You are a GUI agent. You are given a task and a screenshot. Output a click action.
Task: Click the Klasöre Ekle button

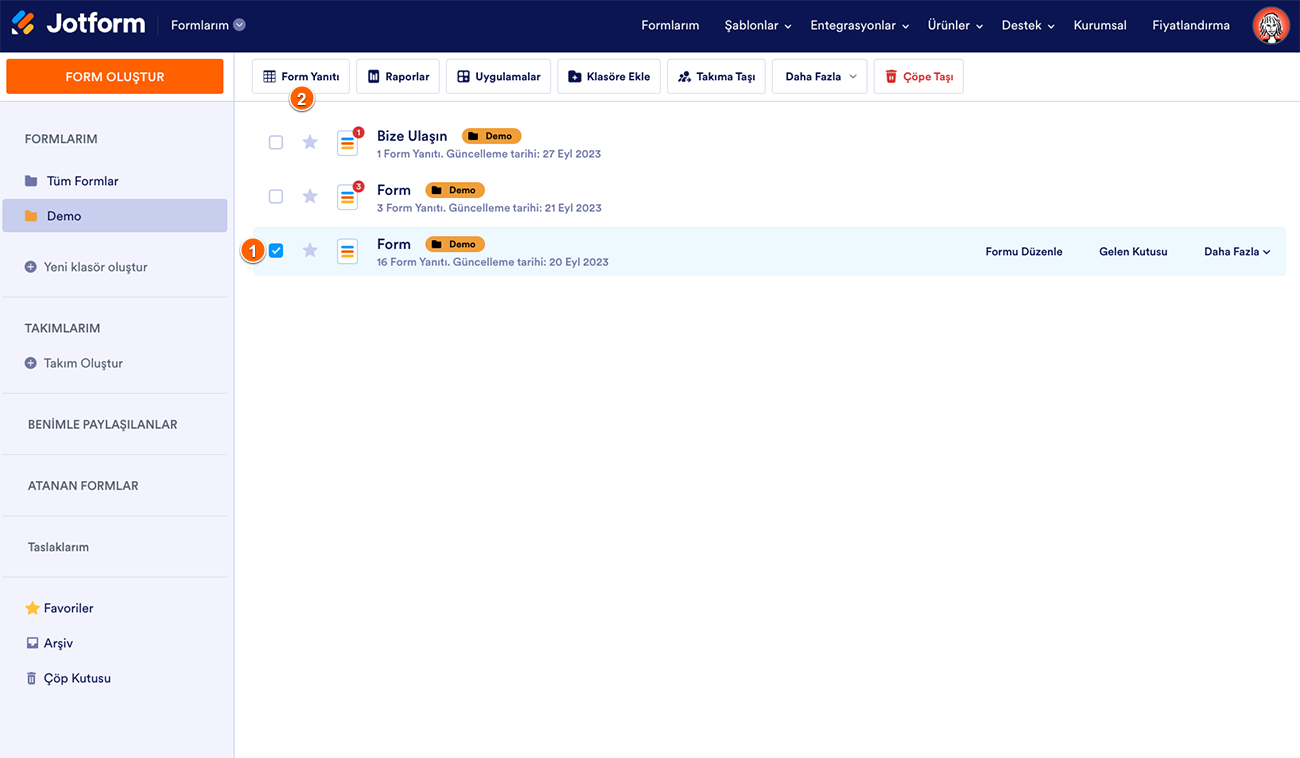609,77
